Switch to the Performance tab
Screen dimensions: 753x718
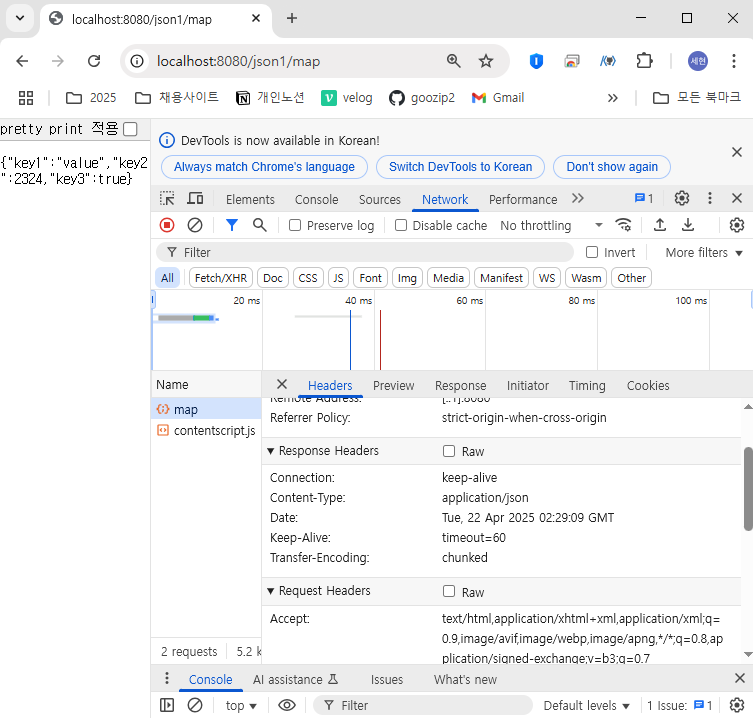[523, 199]
